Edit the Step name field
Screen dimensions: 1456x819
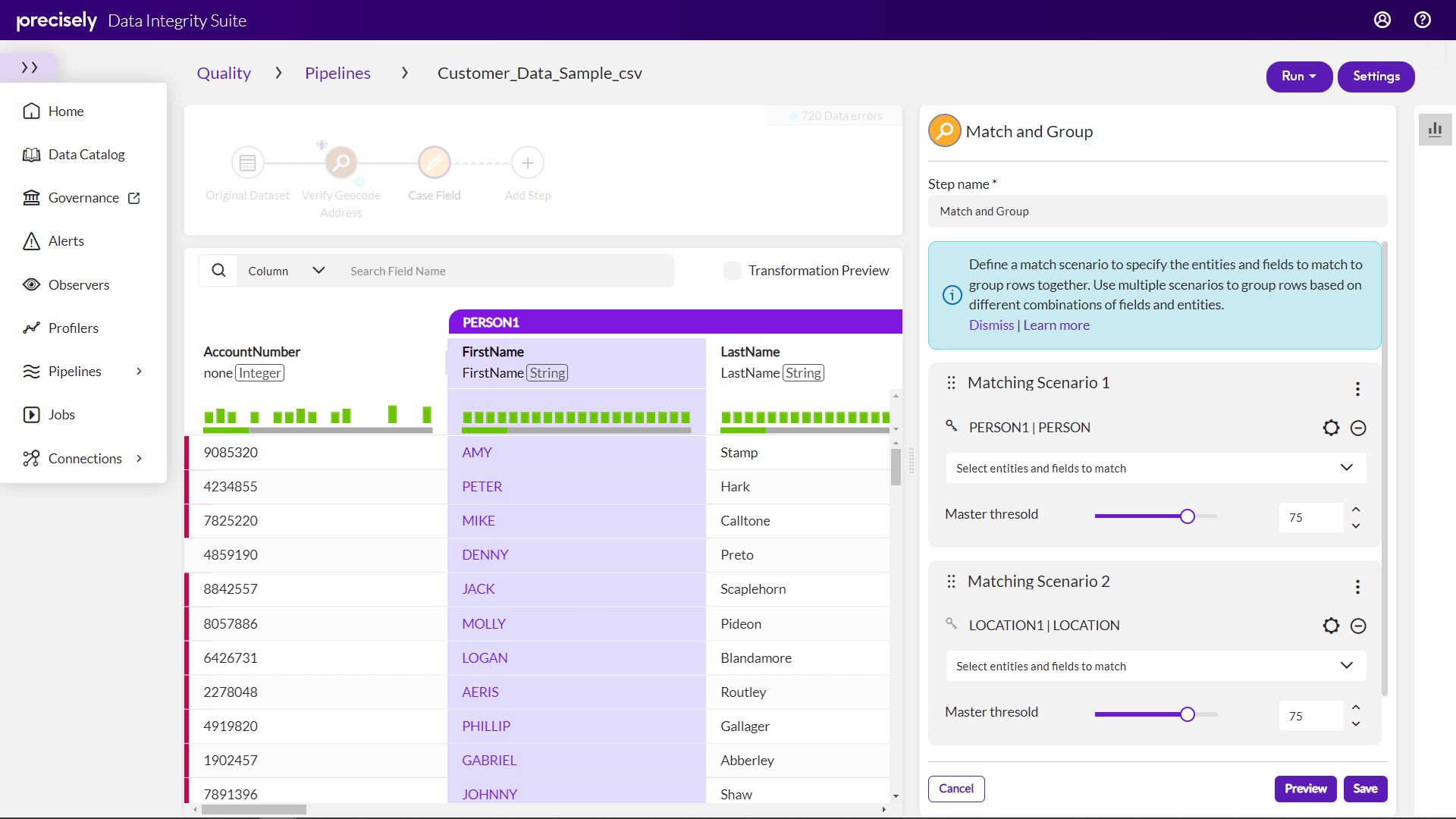coord(1157,212)
